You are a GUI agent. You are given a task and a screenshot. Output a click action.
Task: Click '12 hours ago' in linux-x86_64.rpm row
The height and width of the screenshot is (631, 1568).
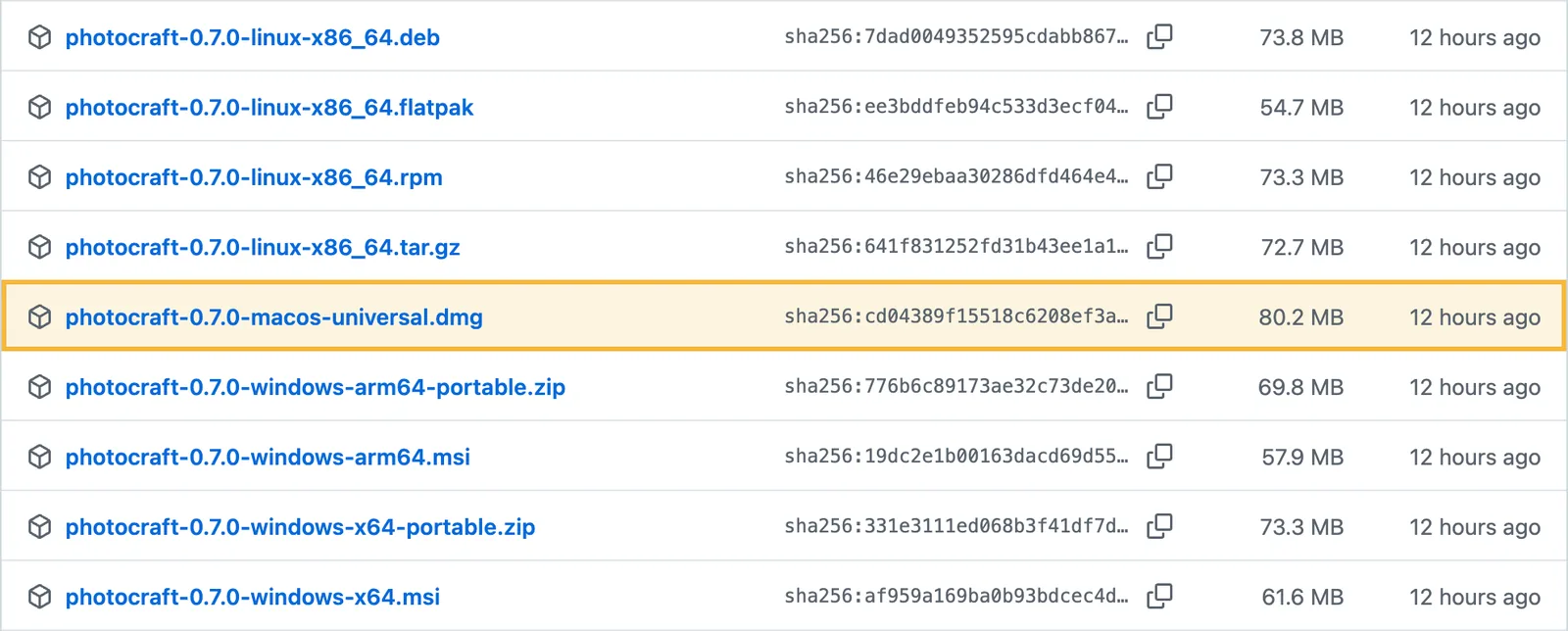click(1475, 177)
